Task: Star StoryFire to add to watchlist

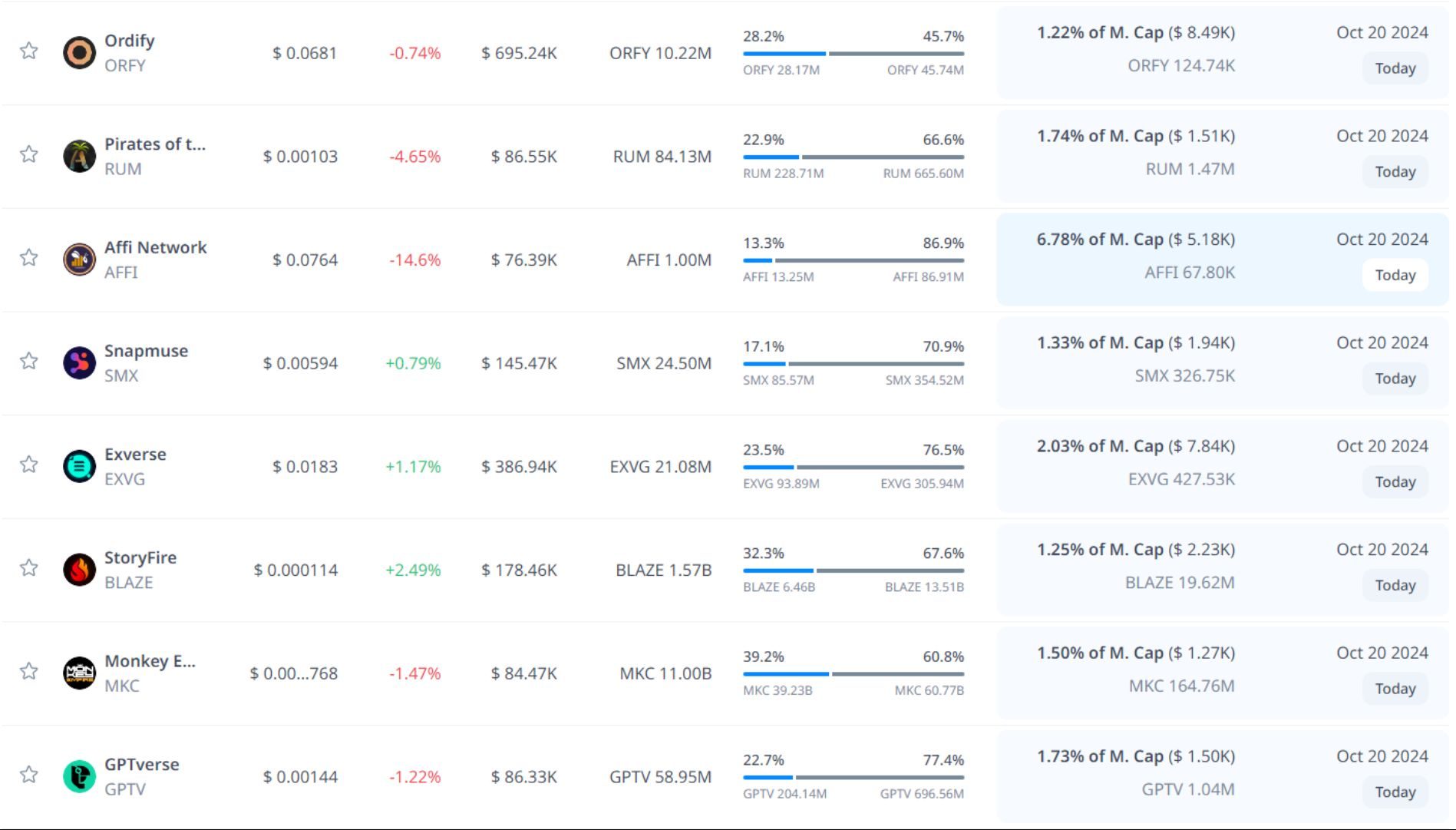Action: [x=29, y=567]
